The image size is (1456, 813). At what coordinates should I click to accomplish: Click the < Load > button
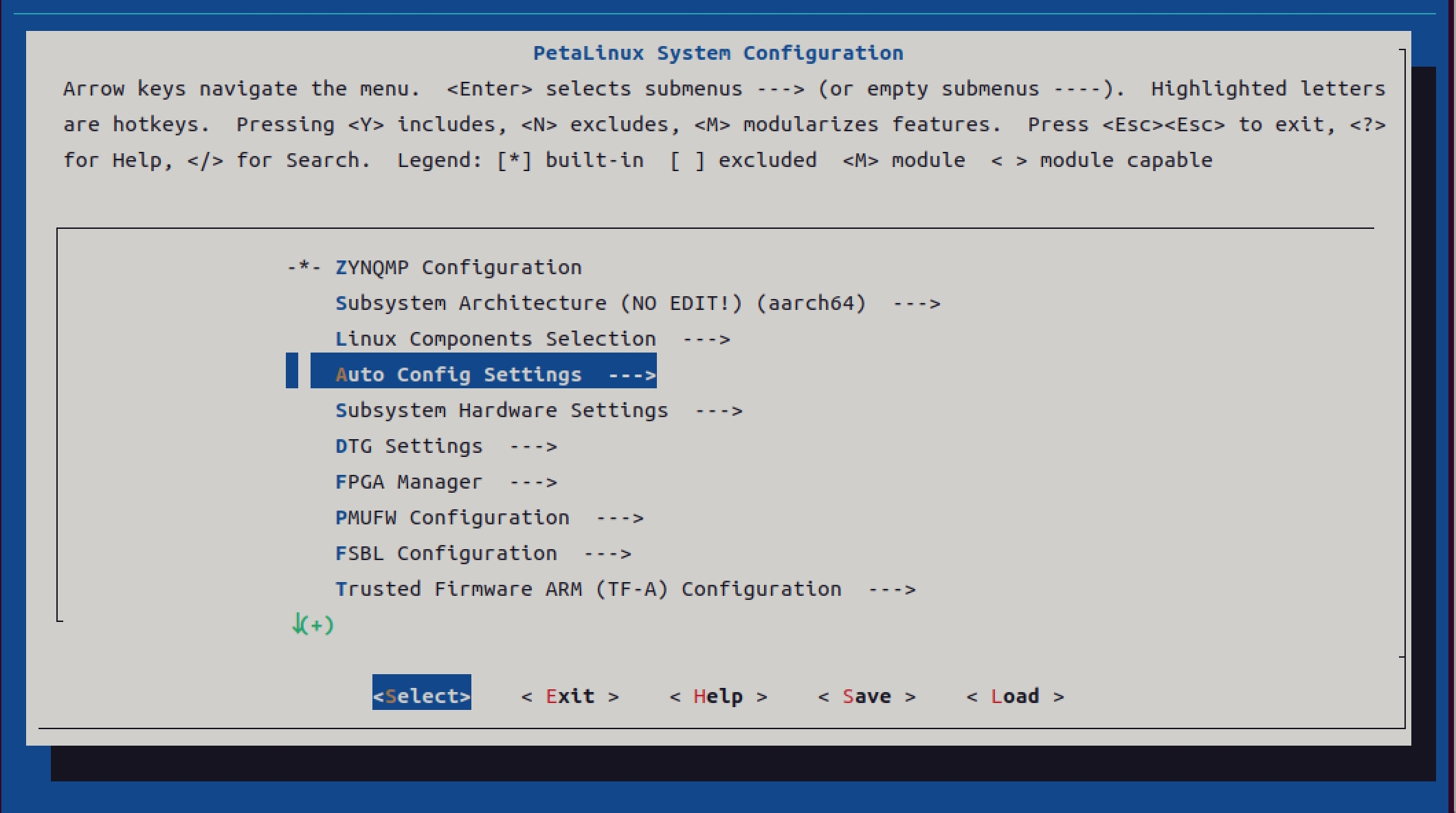(x=1016, y=696)
